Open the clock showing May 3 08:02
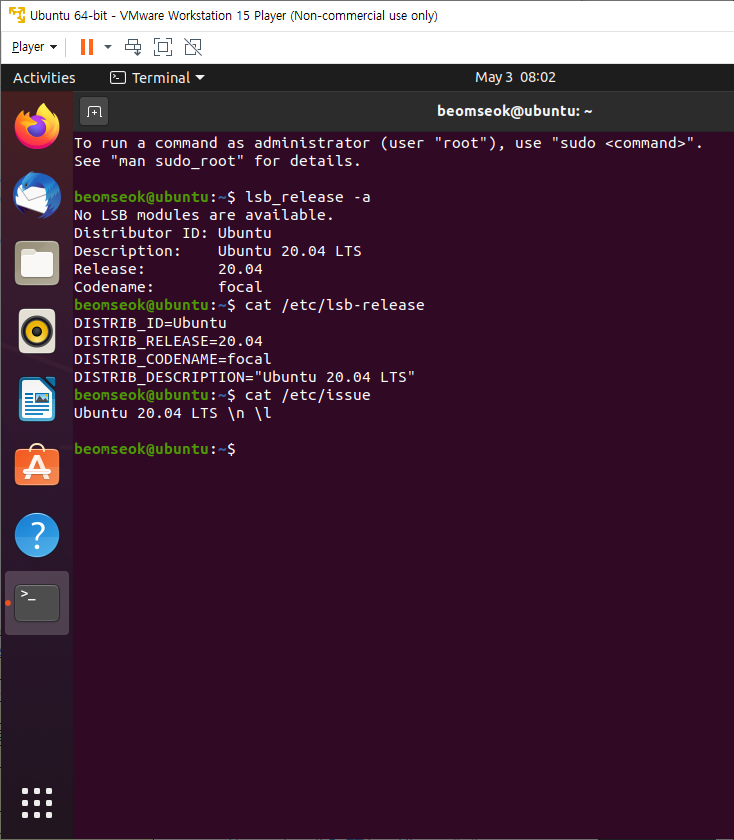This screenshot has width=734, height=840. (x=515, y=77)
